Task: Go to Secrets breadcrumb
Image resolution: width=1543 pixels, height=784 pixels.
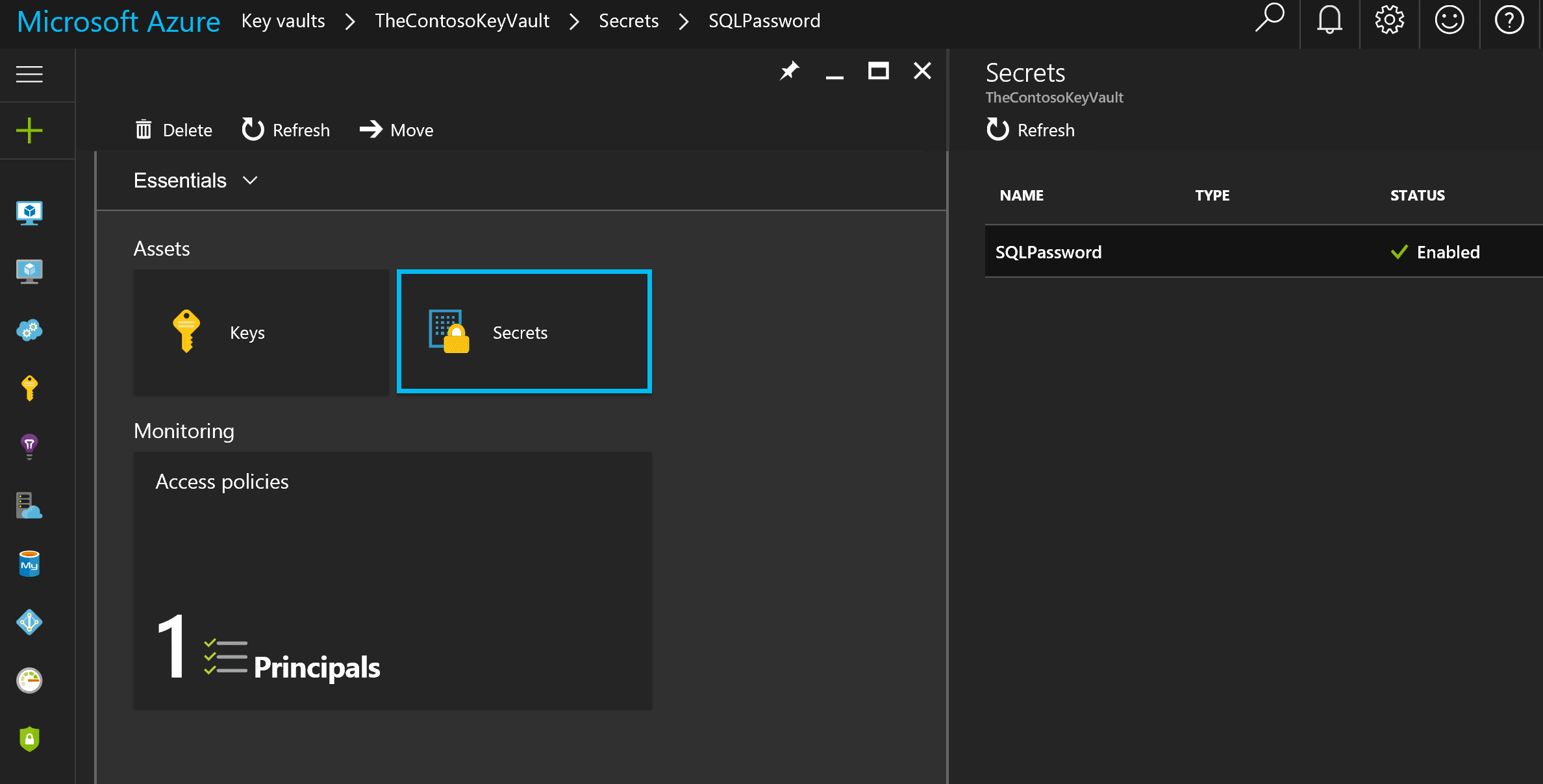Action: 629,21
